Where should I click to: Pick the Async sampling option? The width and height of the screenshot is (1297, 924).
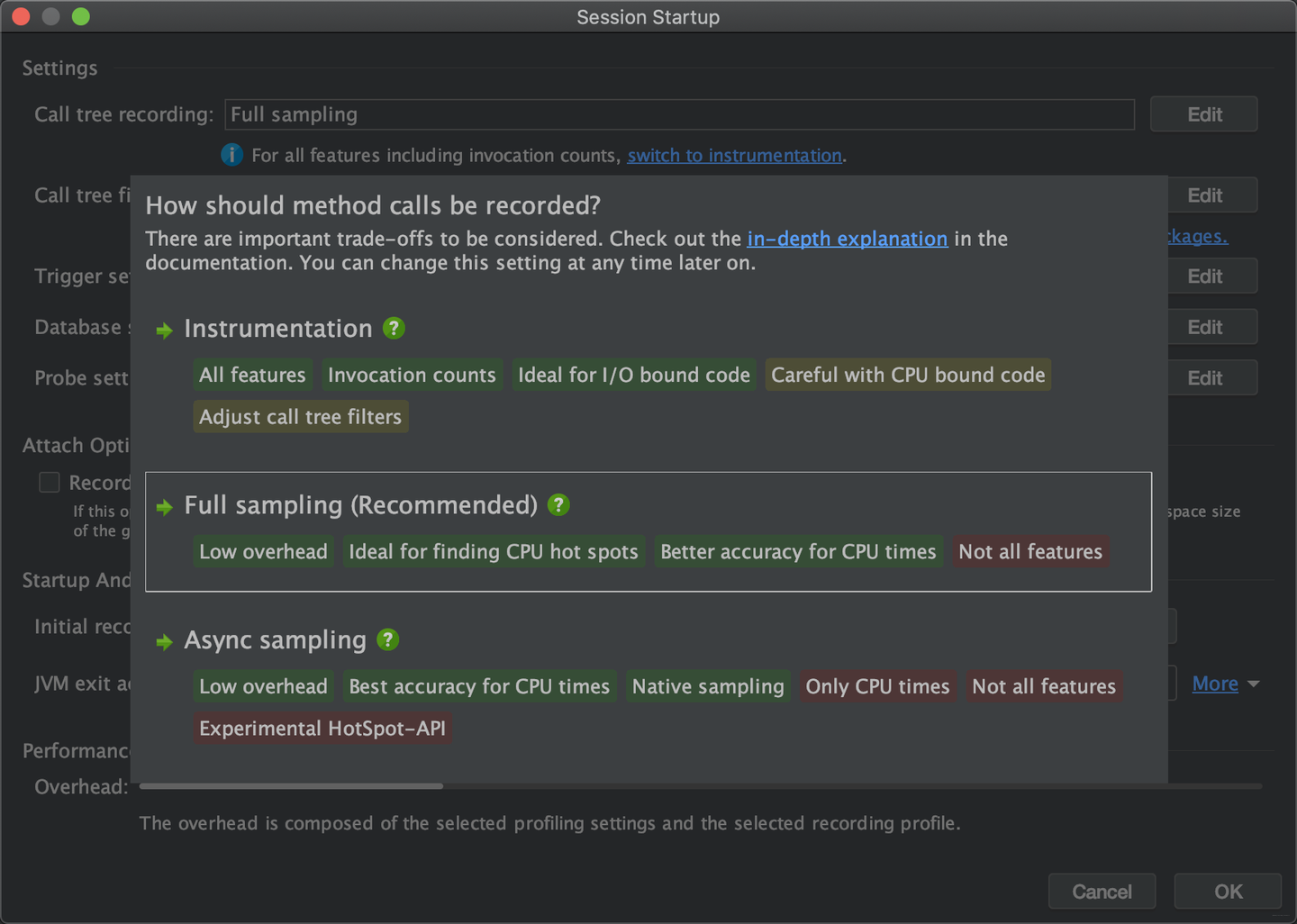pos(275,640)
